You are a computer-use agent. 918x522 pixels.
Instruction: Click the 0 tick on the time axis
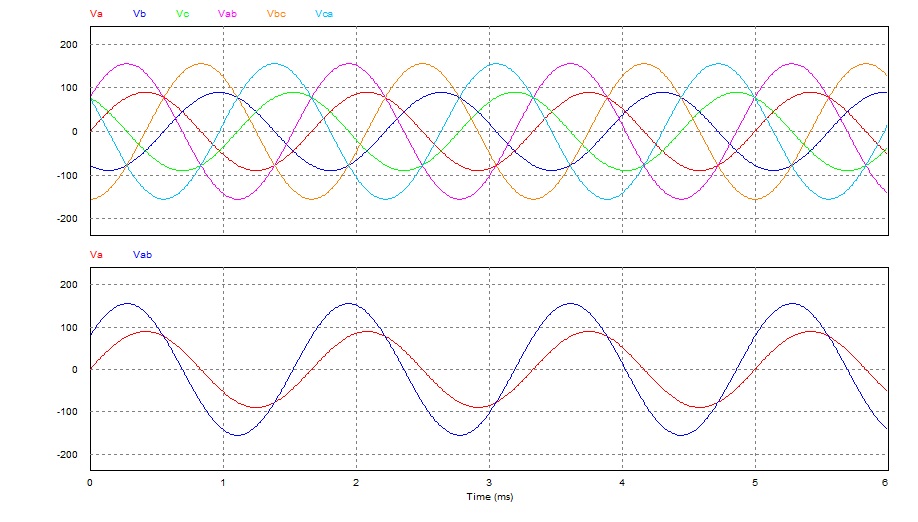pyautogui.click(x=90, y=483)
